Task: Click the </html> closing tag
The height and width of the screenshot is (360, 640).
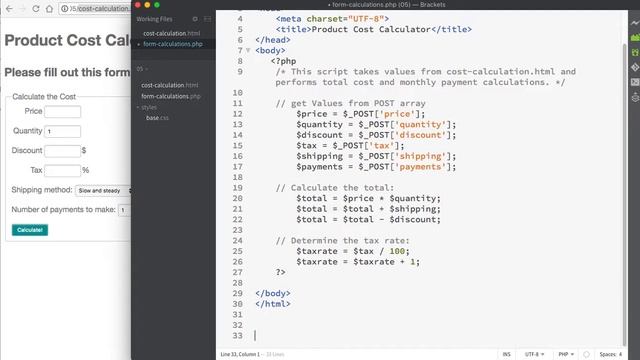Action: click(273, 304)
